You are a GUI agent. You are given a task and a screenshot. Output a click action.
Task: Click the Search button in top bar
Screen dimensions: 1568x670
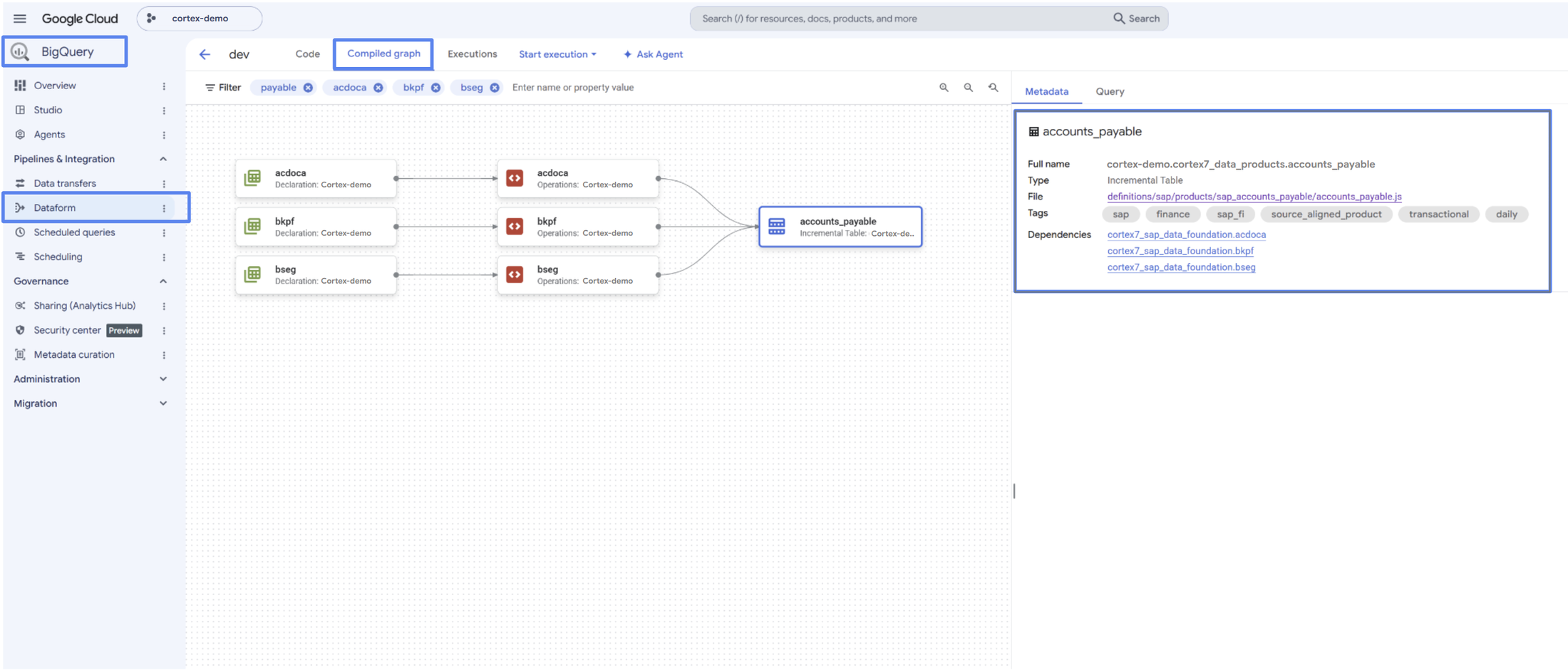1137,19
